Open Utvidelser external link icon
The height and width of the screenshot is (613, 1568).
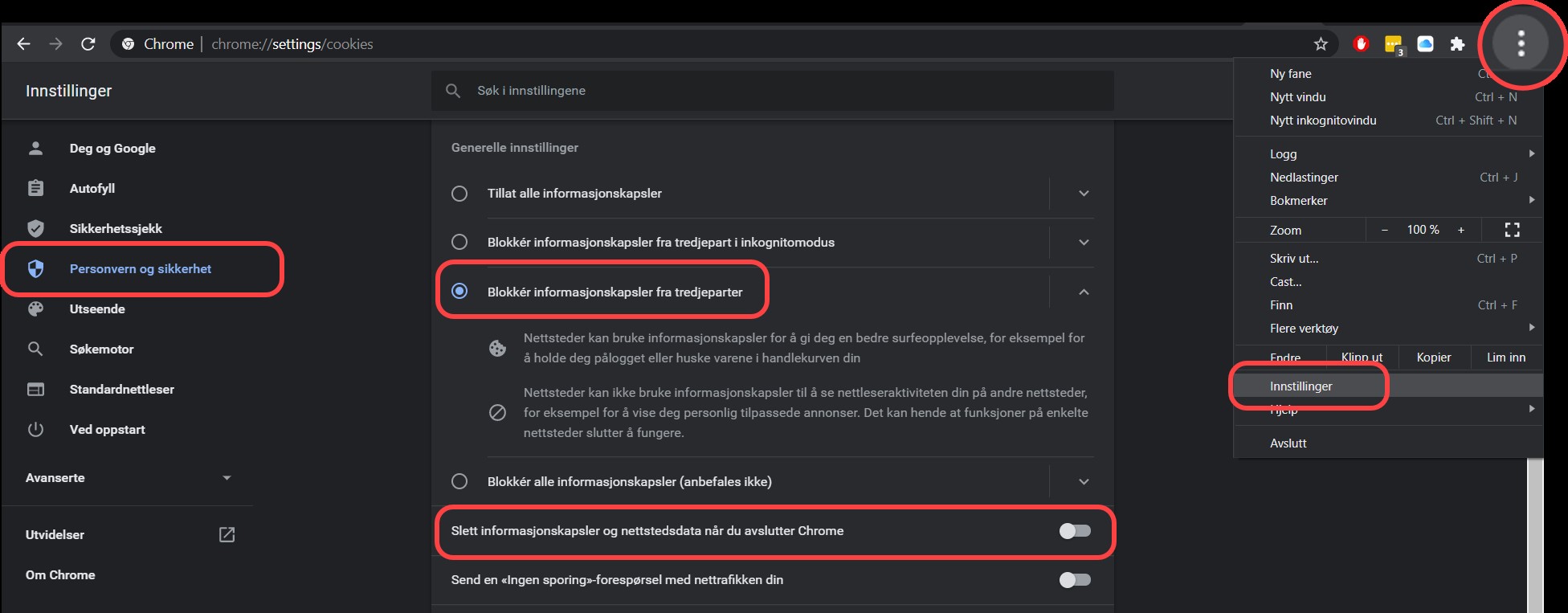tap(227, 535)
